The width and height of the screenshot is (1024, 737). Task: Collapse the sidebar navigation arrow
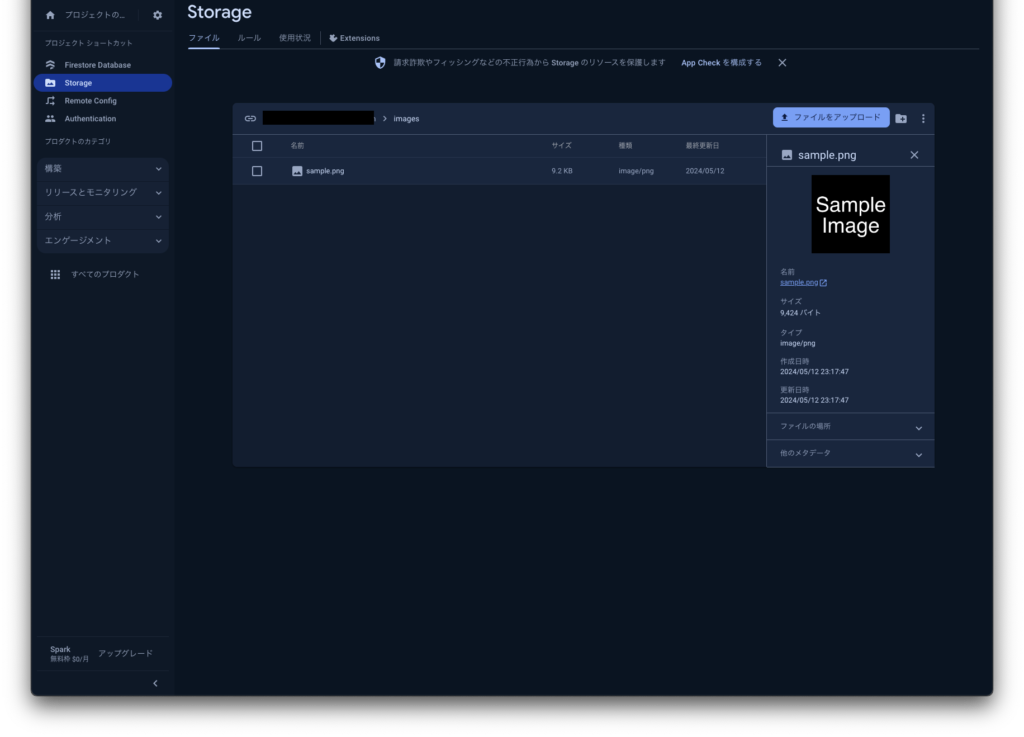pos(155,683)
